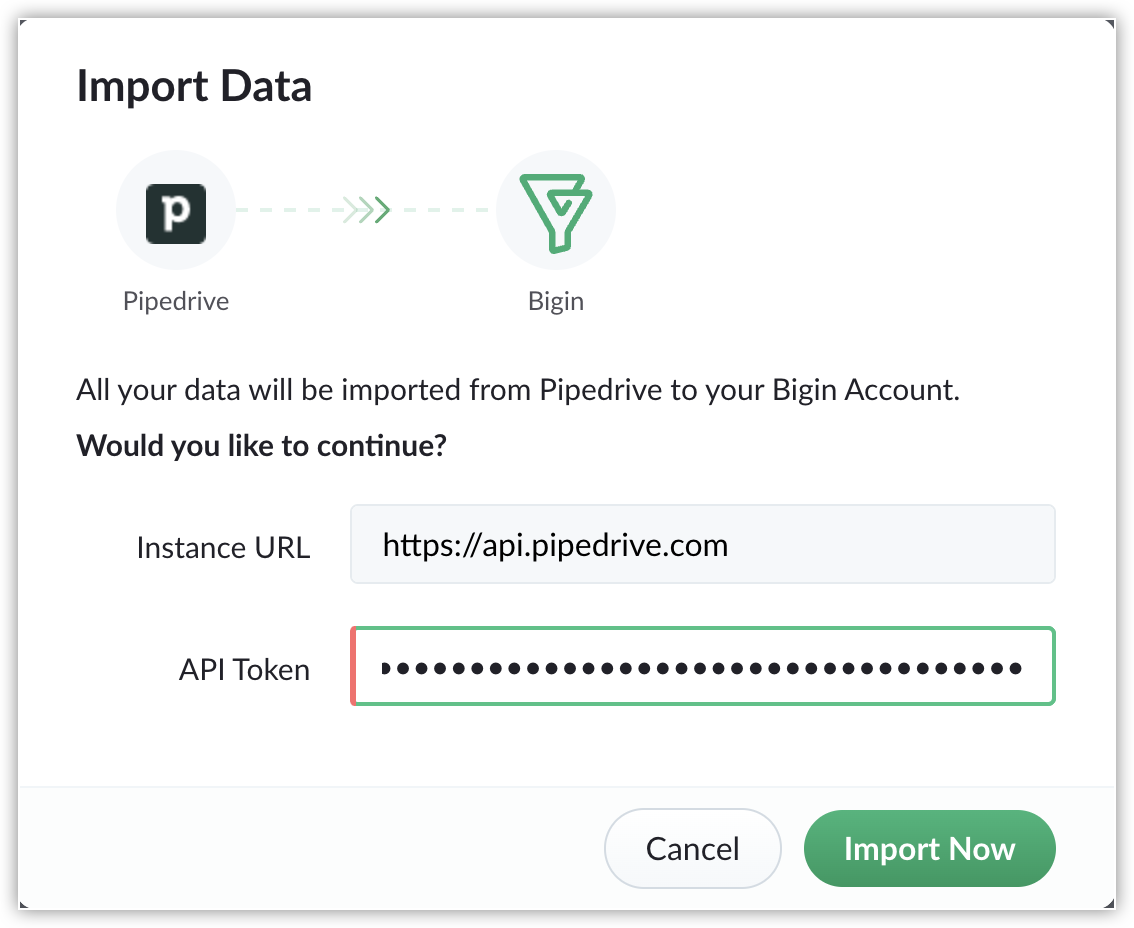The height and width of the screenshot is (928, 1134).
Task: Click the dashed line left of Bigin logo
Action: (x=445, y=211)
